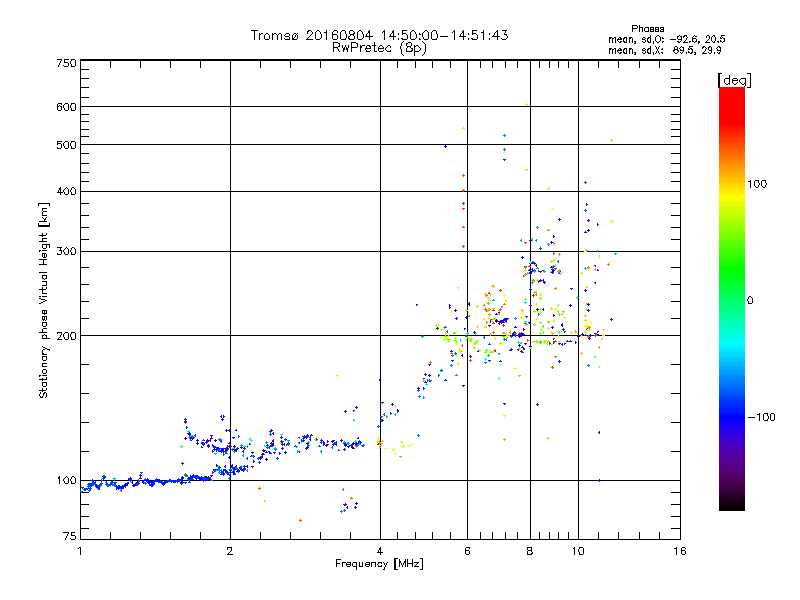Click the x-axis tick label "2"

(x=230, y=551)
